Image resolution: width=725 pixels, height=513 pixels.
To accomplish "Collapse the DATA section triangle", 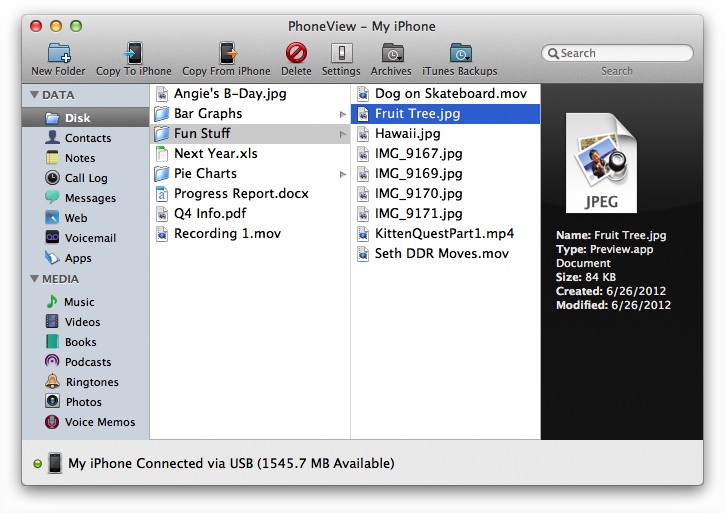I will [x=34, y=95].
